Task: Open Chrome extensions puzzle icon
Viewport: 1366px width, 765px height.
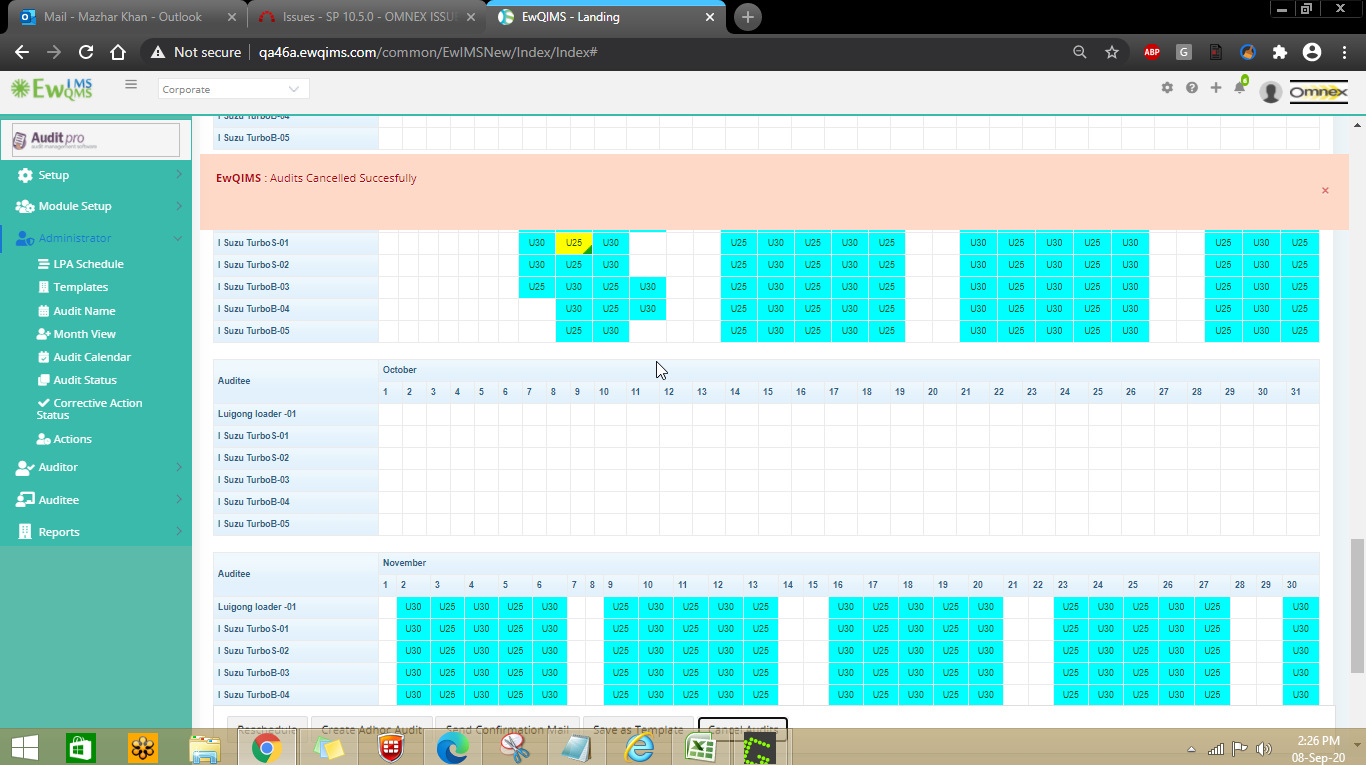Action: (1280, 52)
